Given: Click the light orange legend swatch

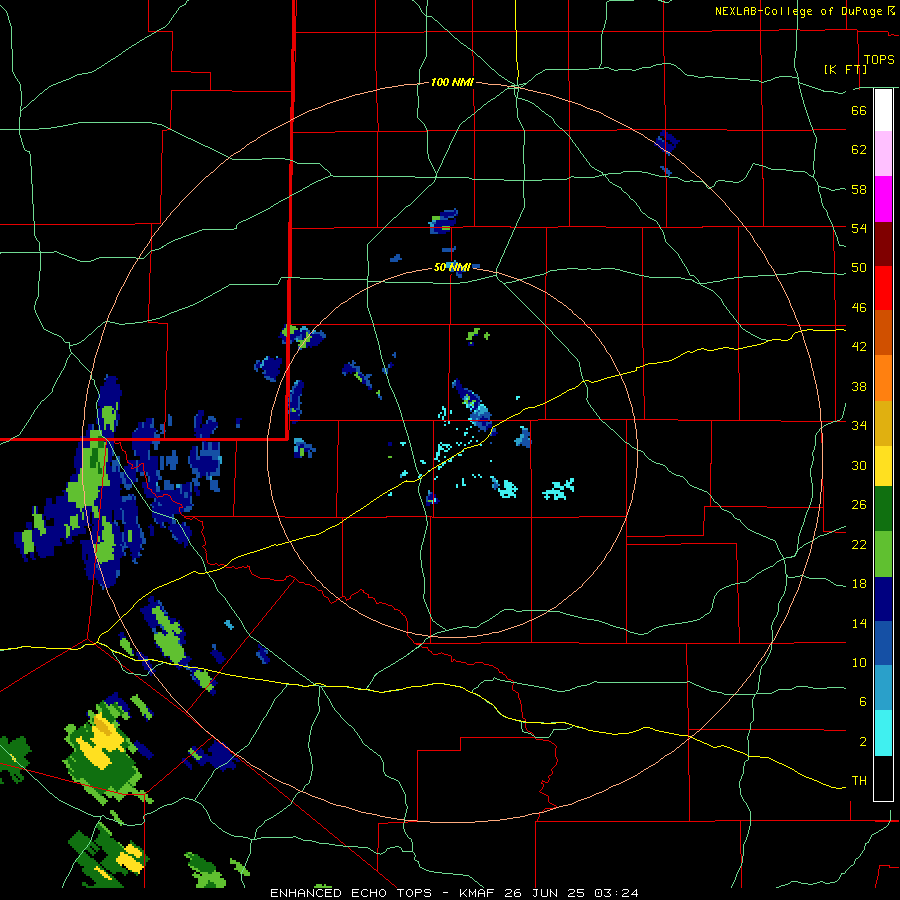Looking at the screenshot, I should [x=883, y=378].
